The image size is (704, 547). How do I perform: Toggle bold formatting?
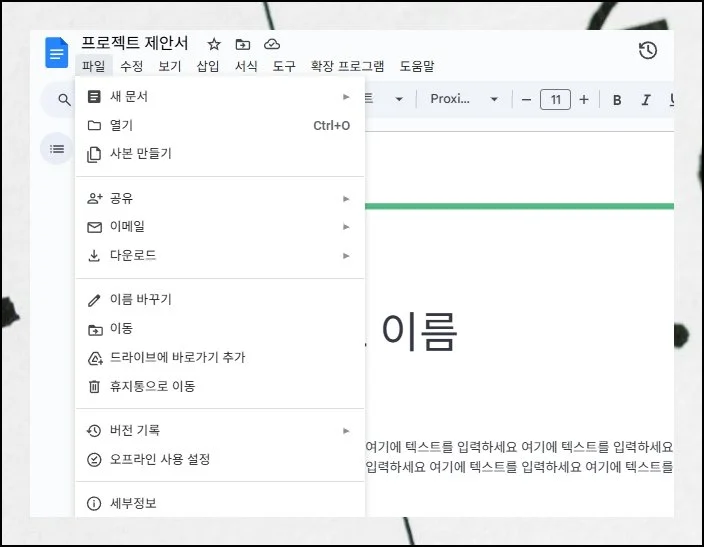pyautogui.click(x=617, y=100)
